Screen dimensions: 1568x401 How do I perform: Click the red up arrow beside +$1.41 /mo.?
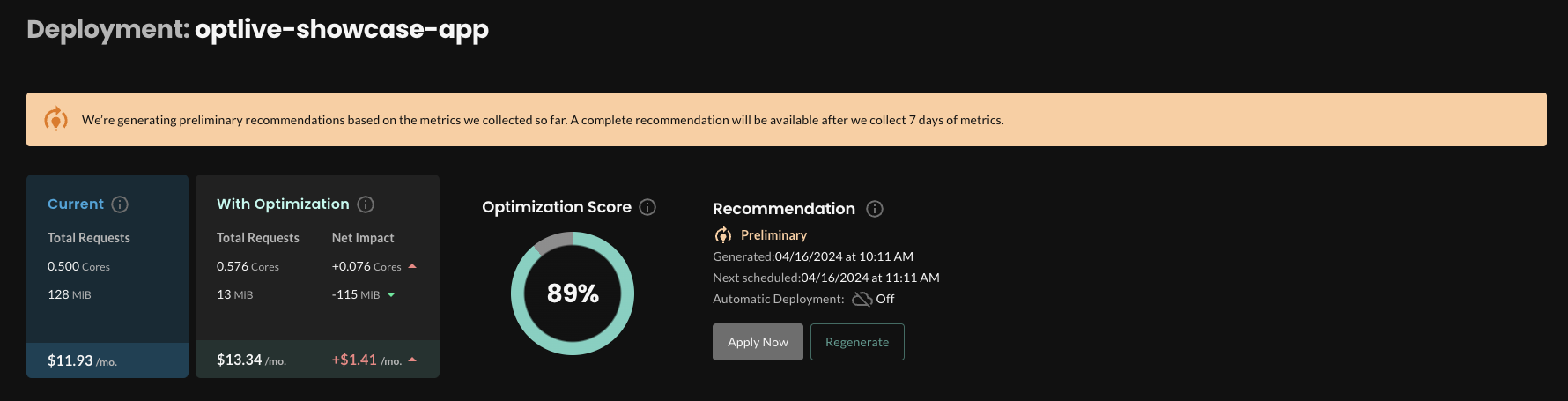pos(412,360)
